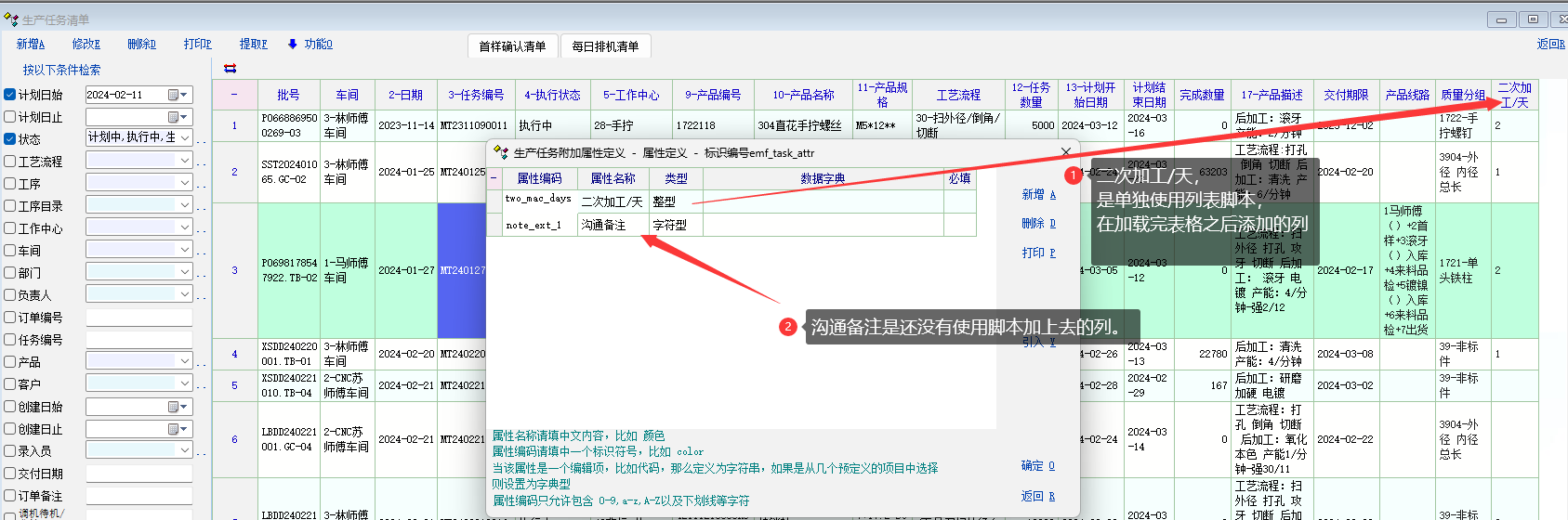1568x520 pixels.
Task: Open calendar picker for 创建日始 field
Action: click(174, 407)
